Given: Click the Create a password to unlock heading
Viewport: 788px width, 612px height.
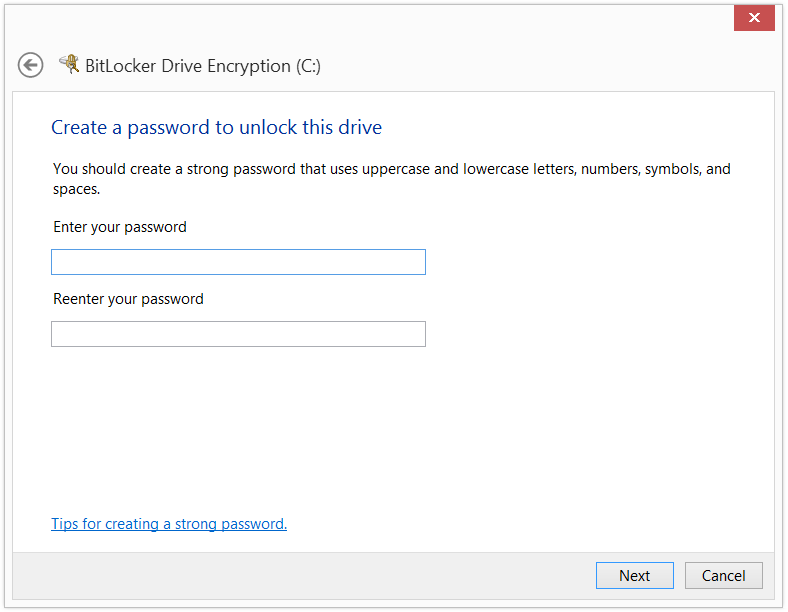Looking at the screenshot, I should [x=217, y=128].
